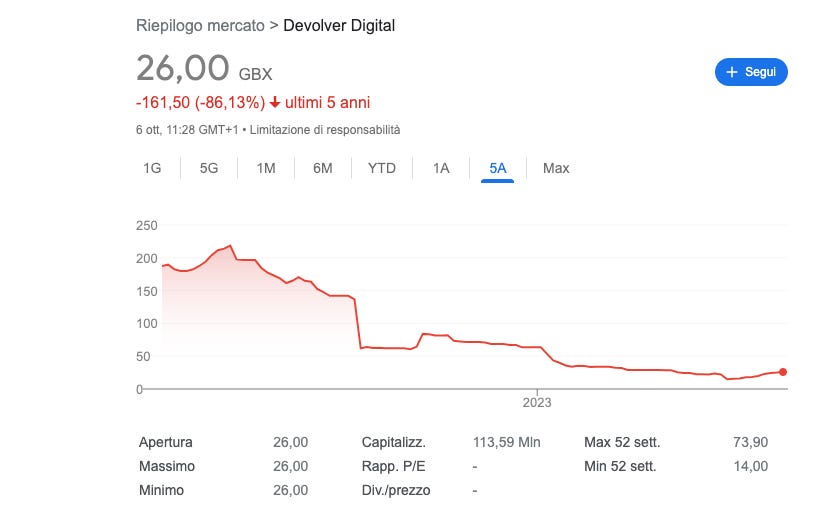Click the -161,50 (-86,13%) change text

click(x=200, y=102)
